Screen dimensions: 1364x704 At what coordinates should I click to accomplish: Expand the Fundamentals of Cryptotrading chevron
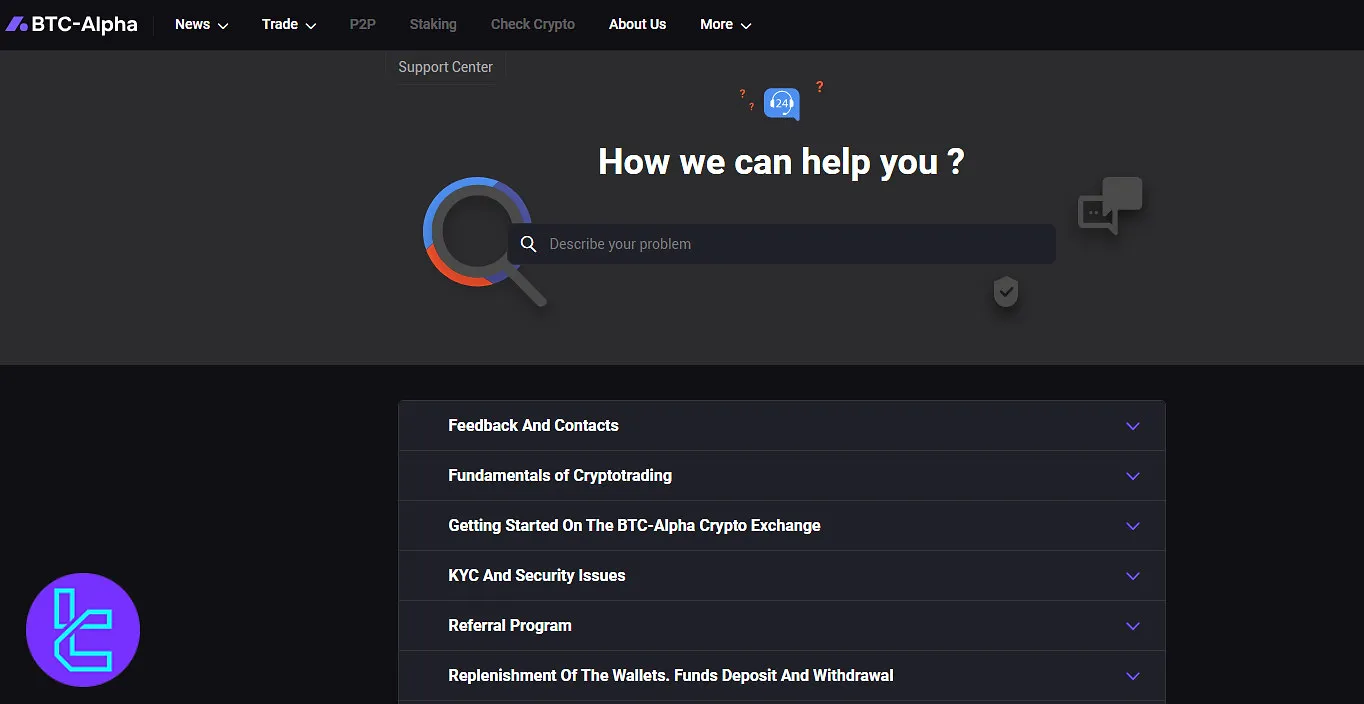point(1132,476)
